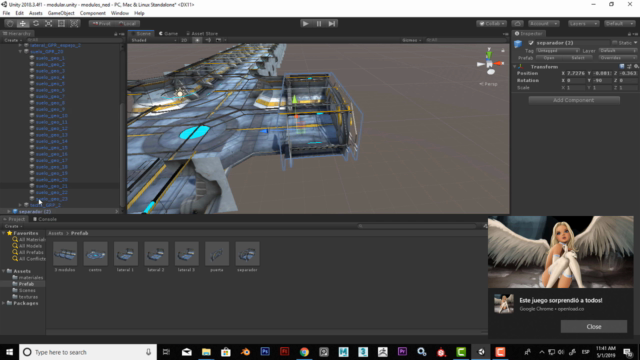640x360 pixels.
Task: Select the Hand tool in toolbar
Action: point(10,24)
